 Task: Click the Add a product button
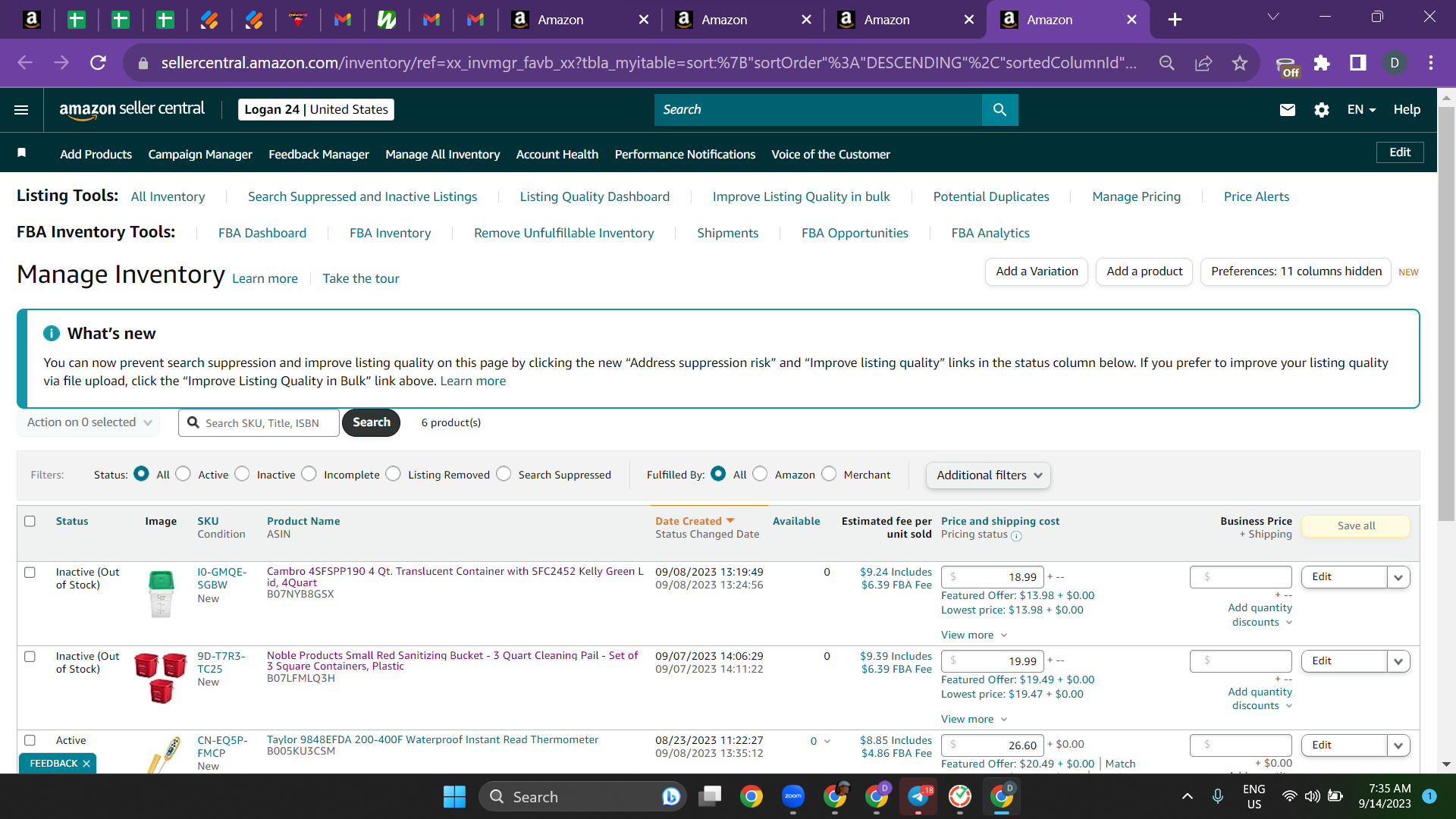(1144, 271)
